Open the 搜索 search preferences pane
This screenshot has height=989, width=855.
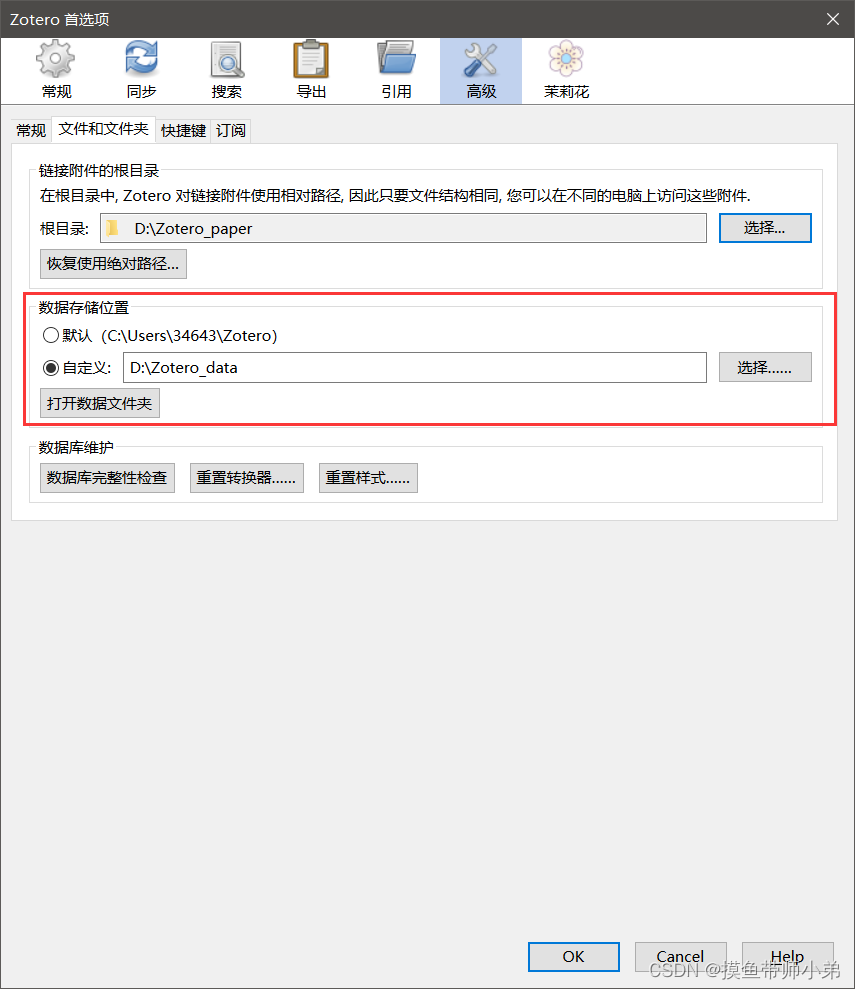pyautogui.click(x=226, y=71)
